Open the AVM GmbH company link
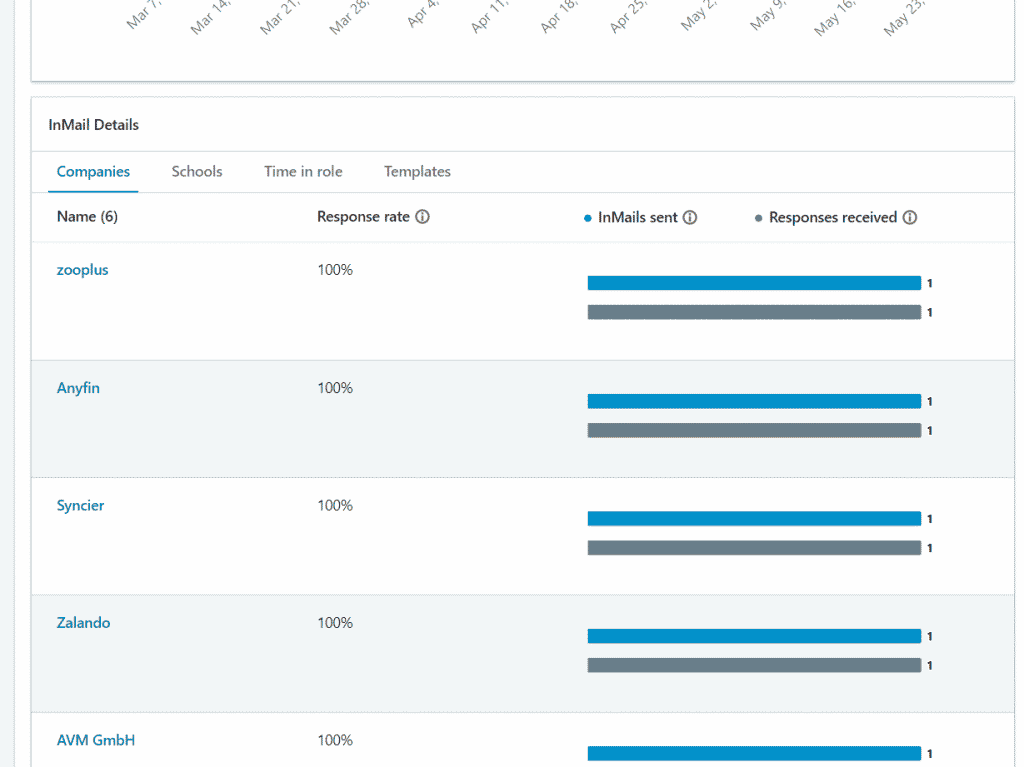This screenshot has height=767, width=1024. pos(95,740)
